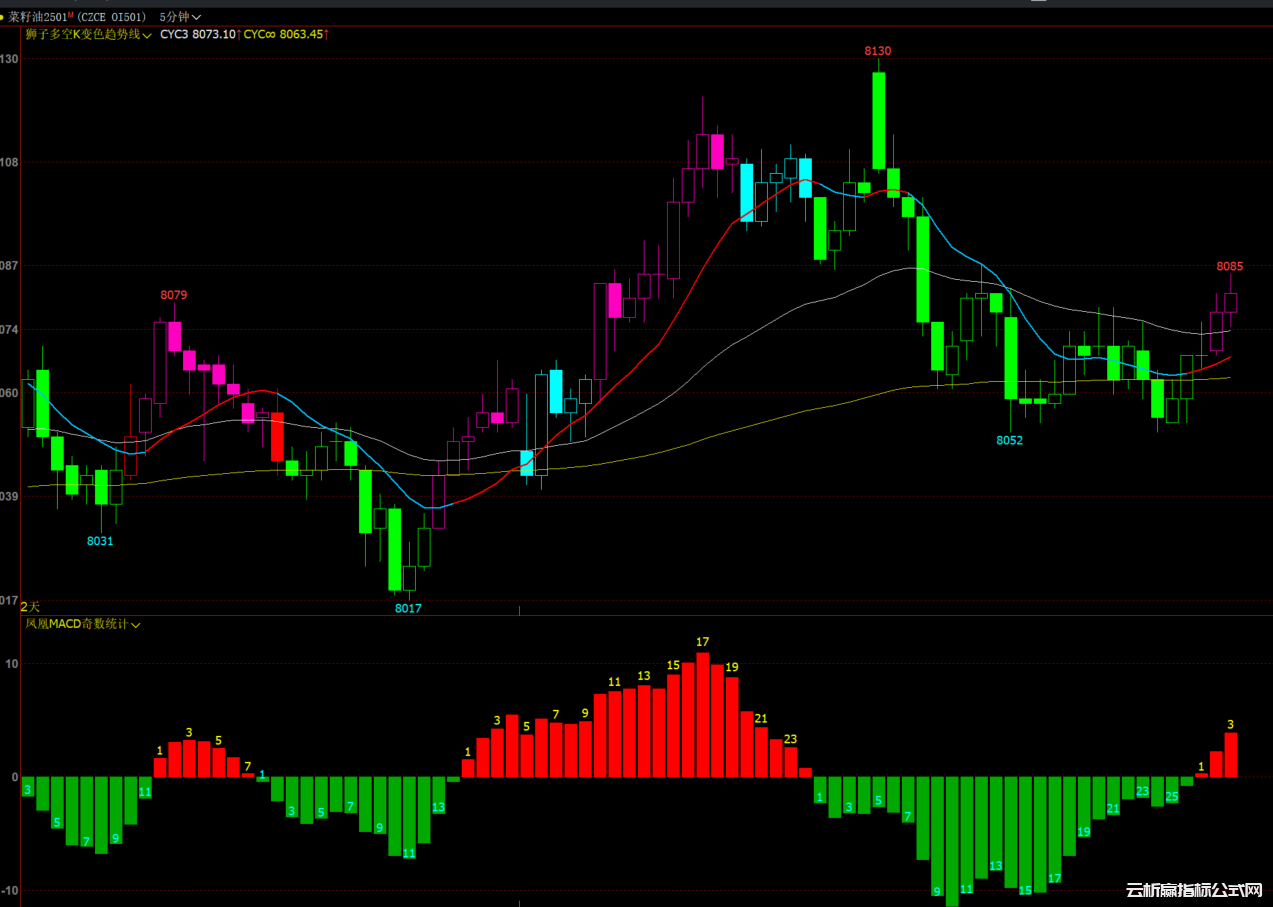The image size is (1273, 907).
Task: Click the cyan 25 MACD bar count
Action: 1172,796
